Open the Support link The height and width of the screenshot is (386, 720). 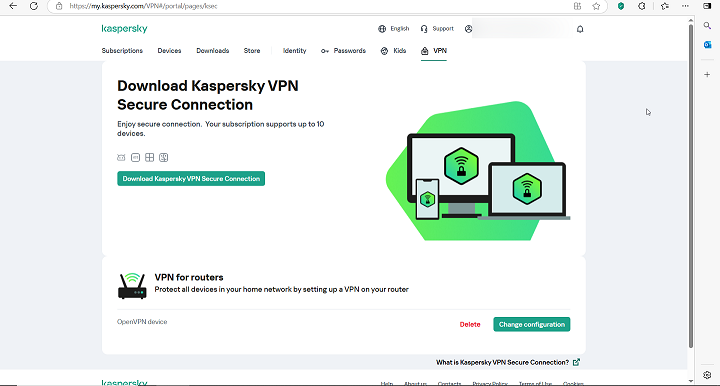[443, 28]
